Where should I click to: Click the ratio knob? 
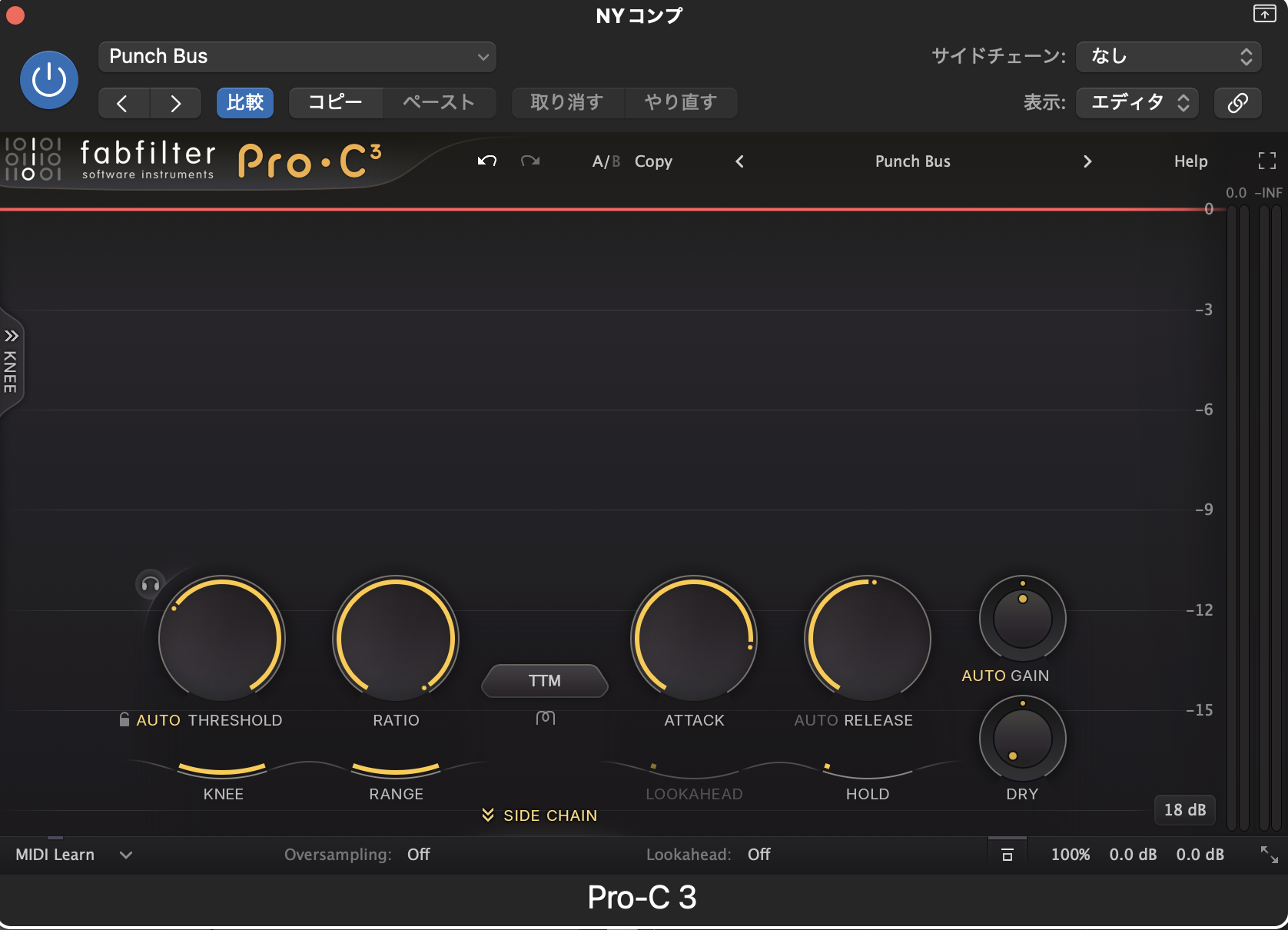point(396,639)
